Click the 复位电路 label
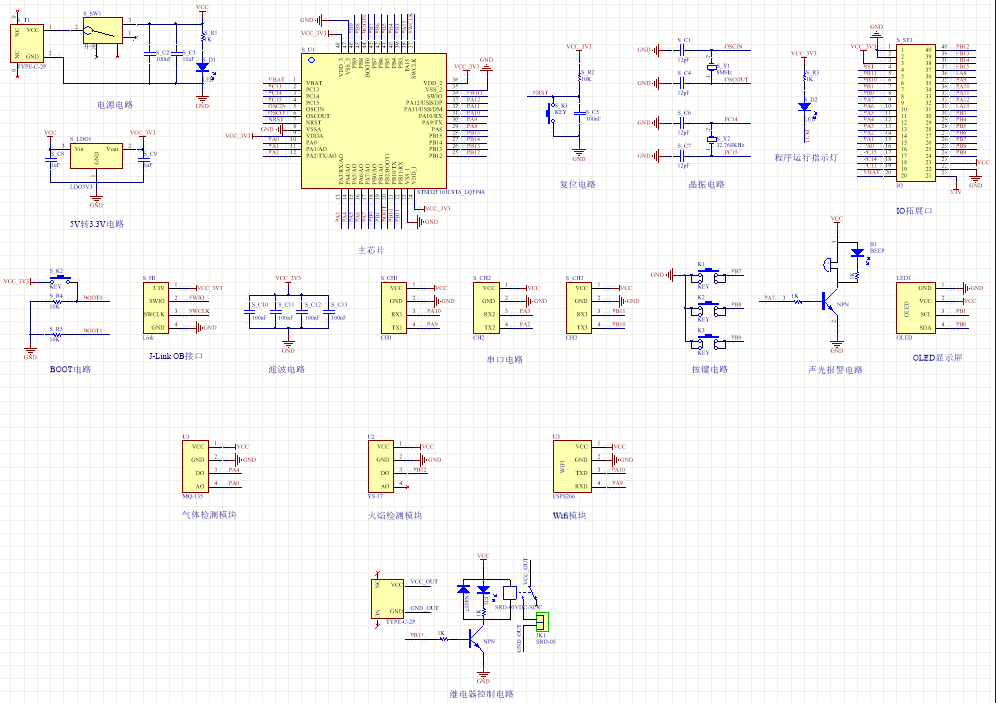Image resolution: width=996 pixels, height=703 pixels. [x=577, y=184]
